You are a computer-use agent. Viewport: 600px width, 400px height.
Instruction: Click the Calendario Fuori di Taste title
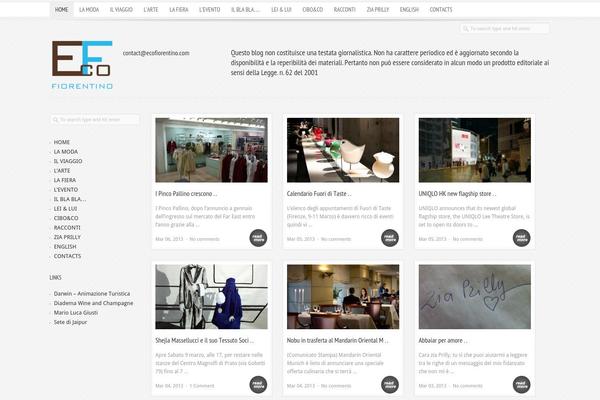coord(319,194)
